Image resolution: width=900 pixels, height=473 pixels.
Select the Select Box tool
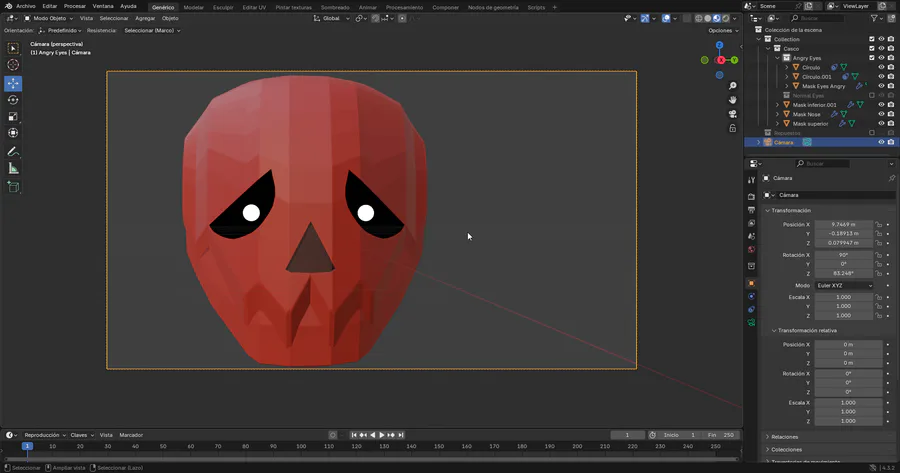click(x=13, y=49)
